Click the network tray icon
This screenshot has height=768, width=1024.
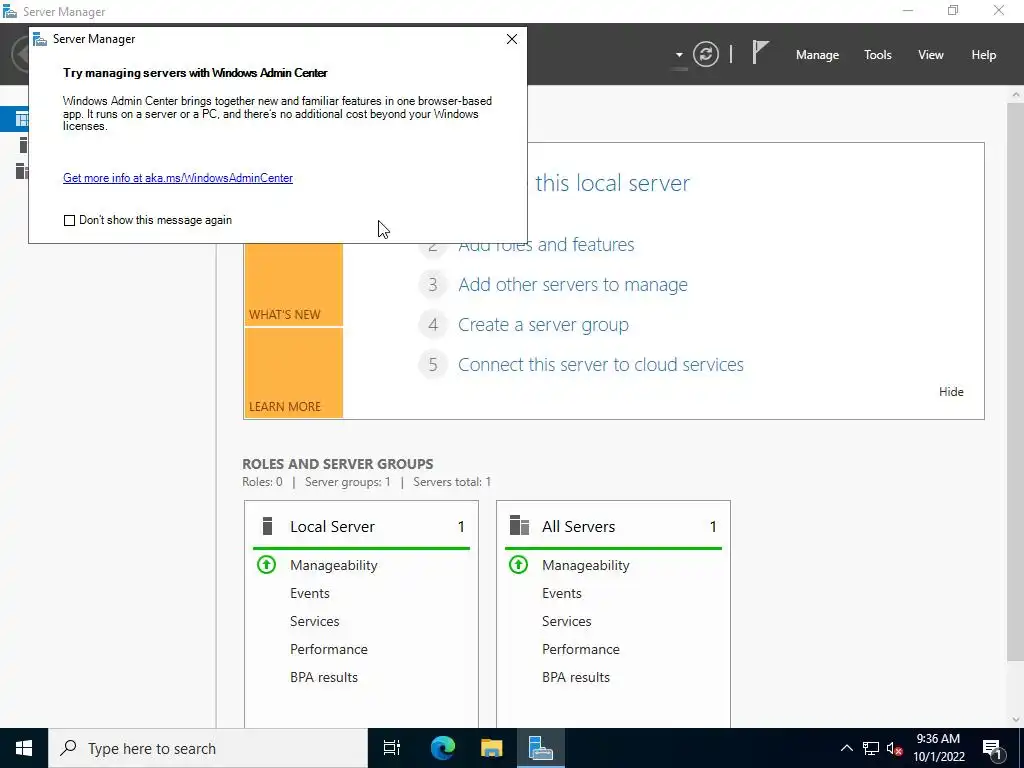(x=871, y=748)
